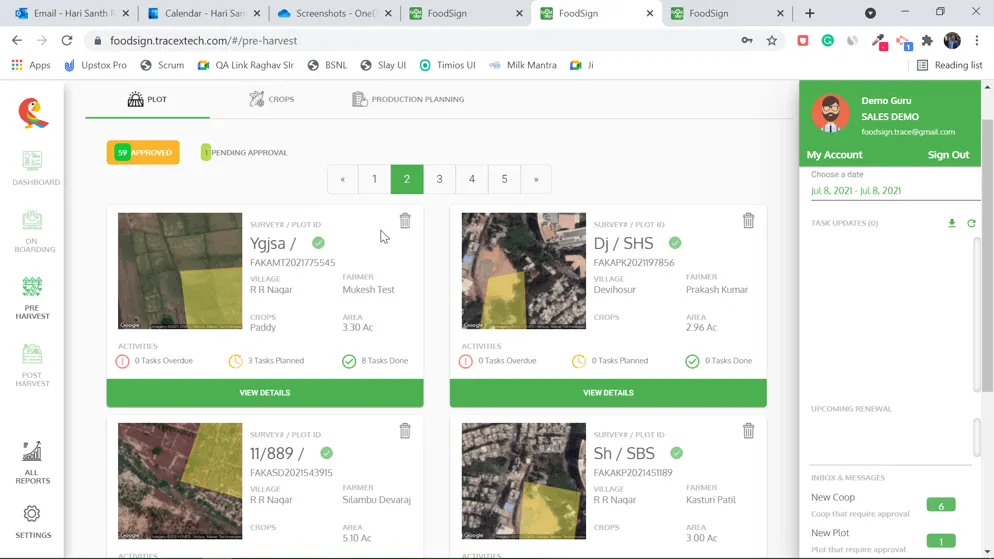Open the browser extensions puzzle icon
Viewport: 994px width, 559px height.
[x=927, y=41]
